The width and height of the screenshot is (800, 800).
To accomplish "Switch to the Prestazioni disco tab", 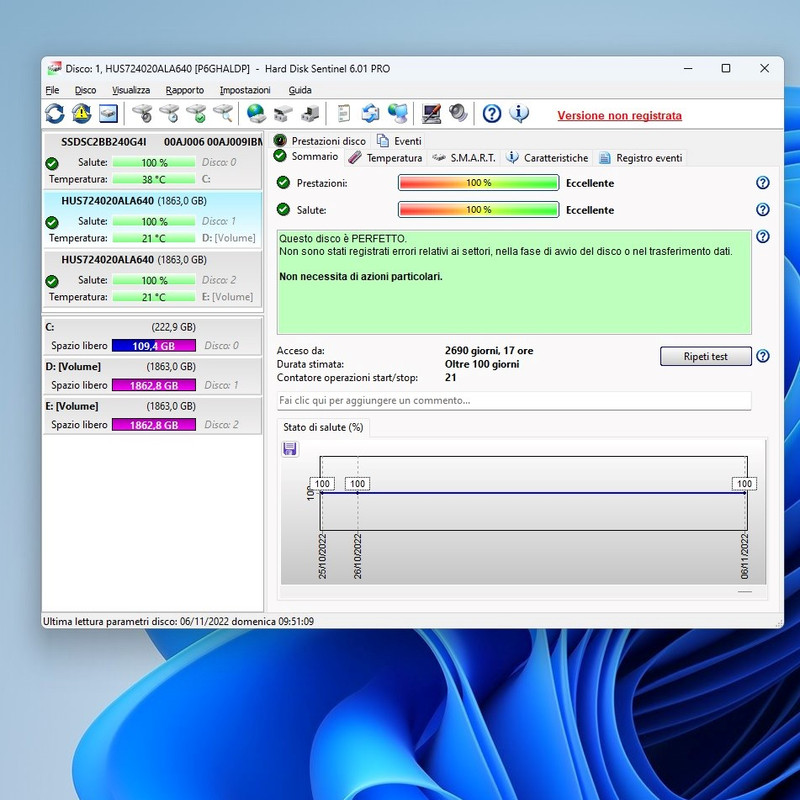I will 320,141.
